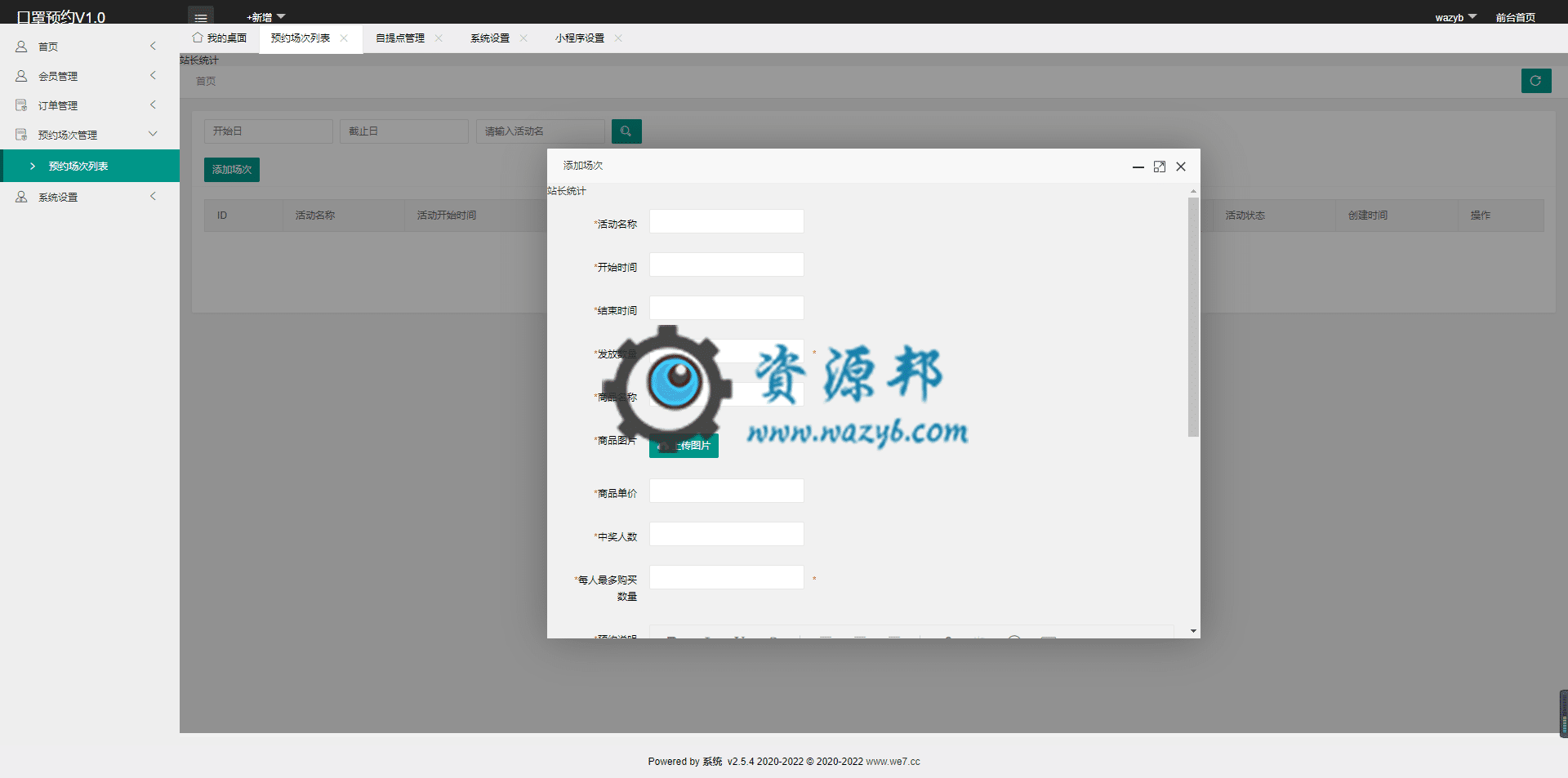The height and width of the screenshot is (778, 1568).
Task: Collapse the 预约场次管理 sidebar chevron
Action: click(x=153, y=134)
